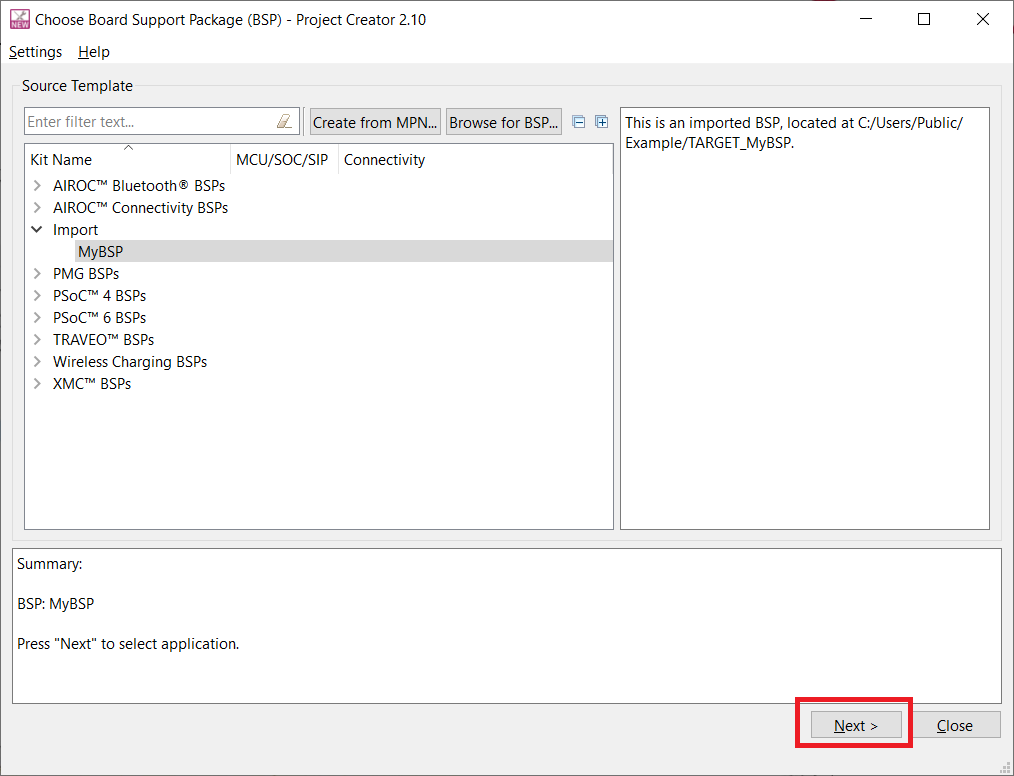The width and height of the screenshot is (1014, 776).
Task: Click the imported BSP description text
Action: pyautogui.click(x=794, y=133)
